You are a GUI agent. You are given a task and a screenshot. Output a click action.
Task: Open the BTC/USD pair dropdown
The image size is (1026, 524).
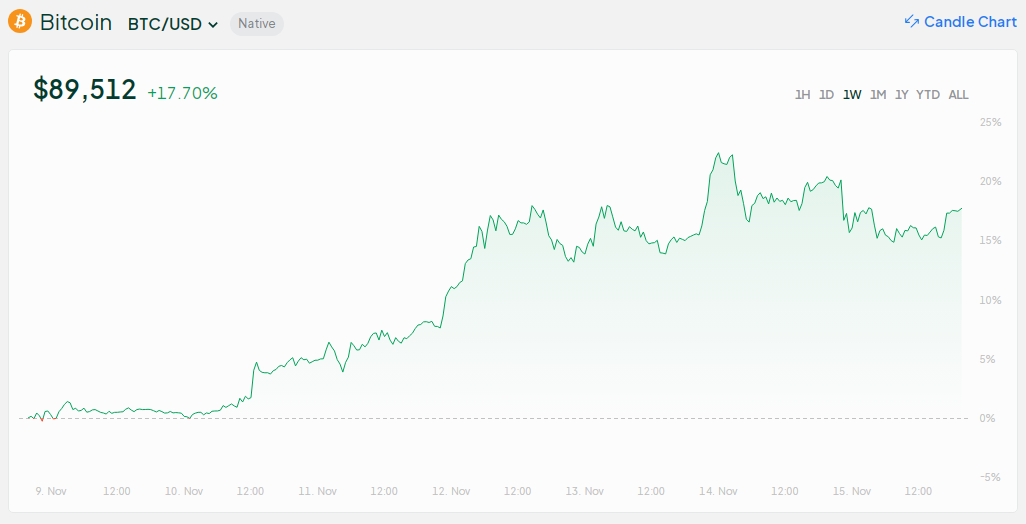tap(173, 24)
